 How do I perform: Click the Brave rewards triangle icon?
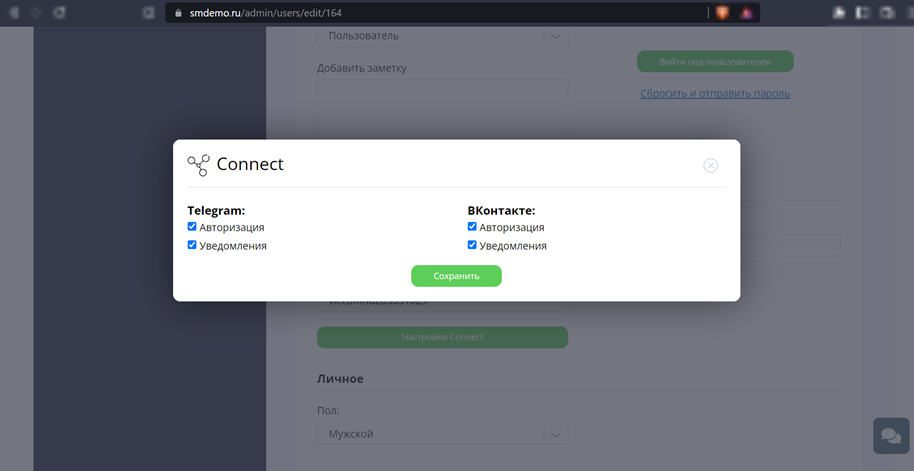pos(746,12)
